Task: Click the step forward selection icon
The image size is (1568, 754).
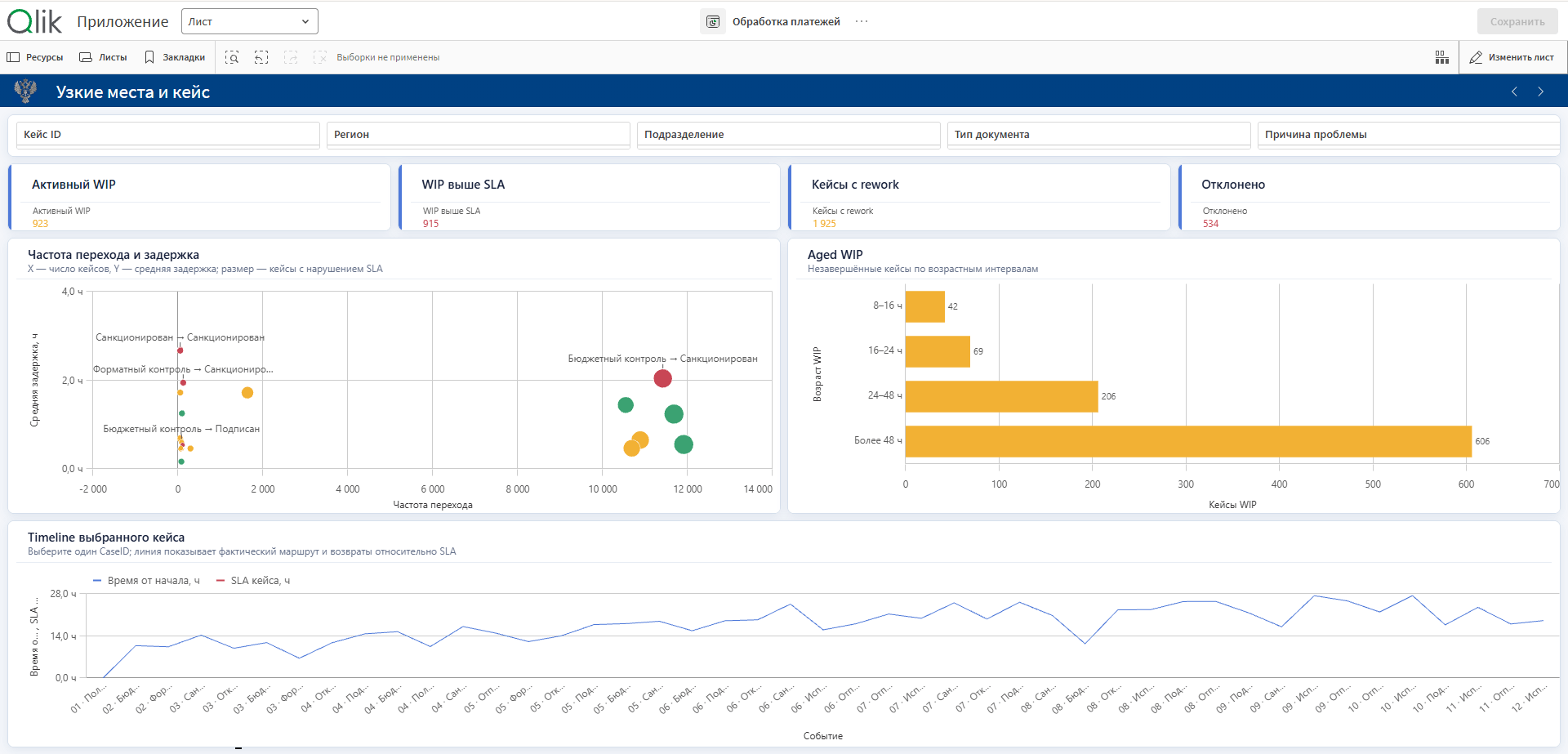Action: 291,57
